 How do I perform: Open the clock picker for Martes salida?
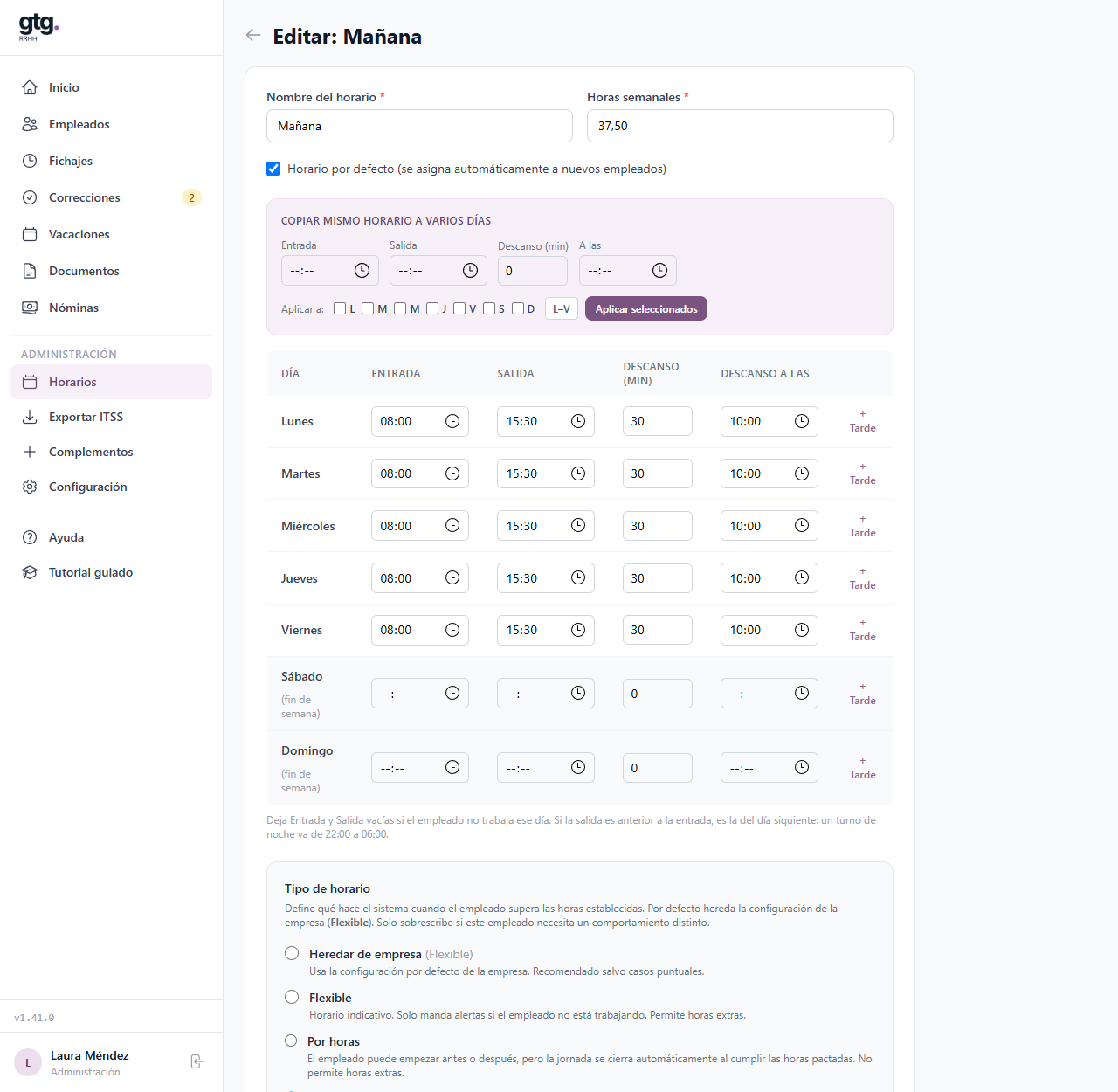pyautogui.click(x=578, y=473)
